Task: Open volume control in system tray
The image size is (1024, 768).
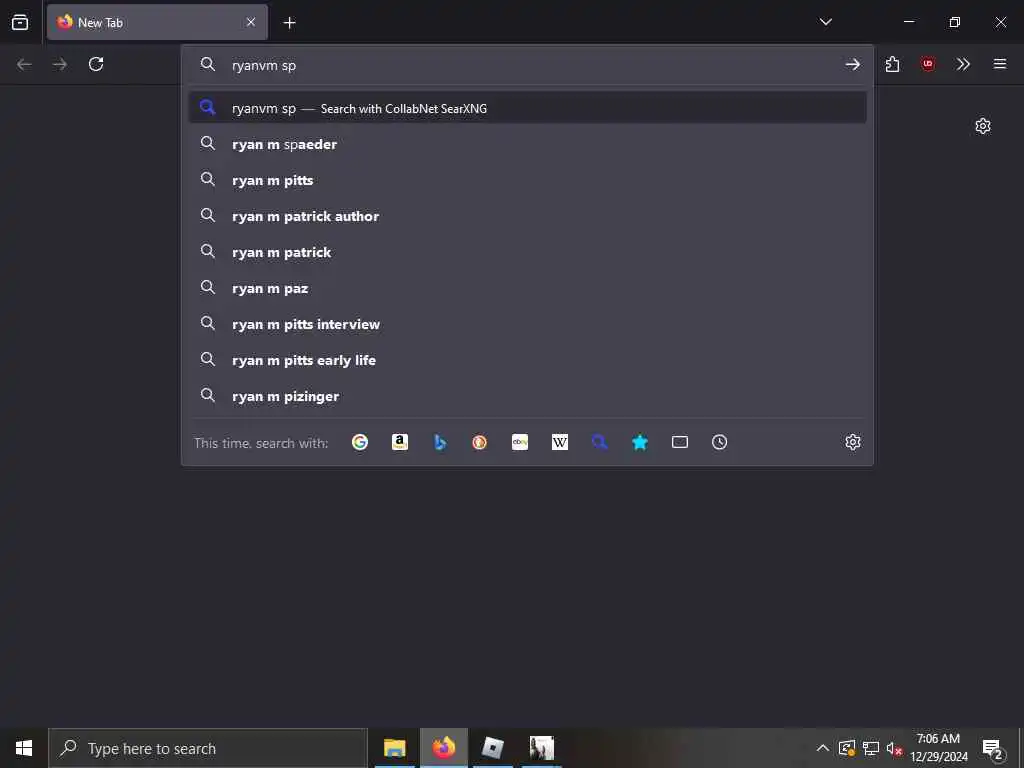Action: 894,748
